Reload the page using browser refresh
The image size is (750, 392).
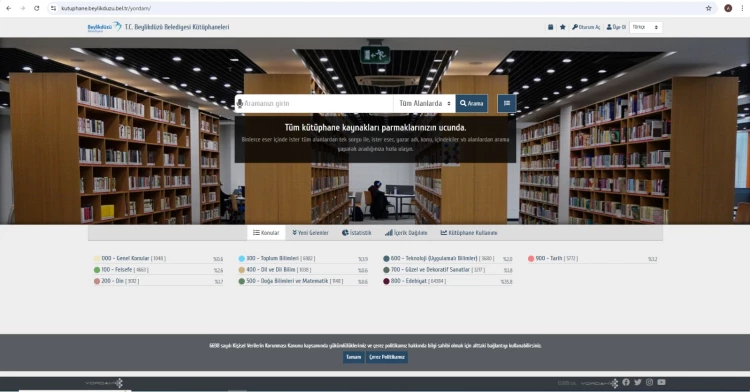coord(36,8)
